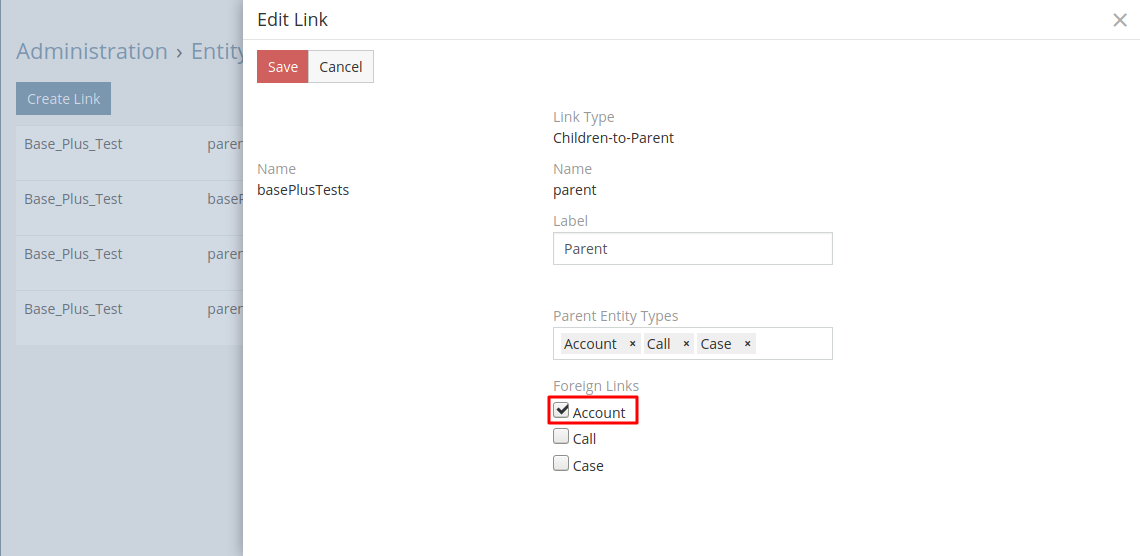Delete the Case entity tag via ×

pyautogui.click(x=747, y=344)
